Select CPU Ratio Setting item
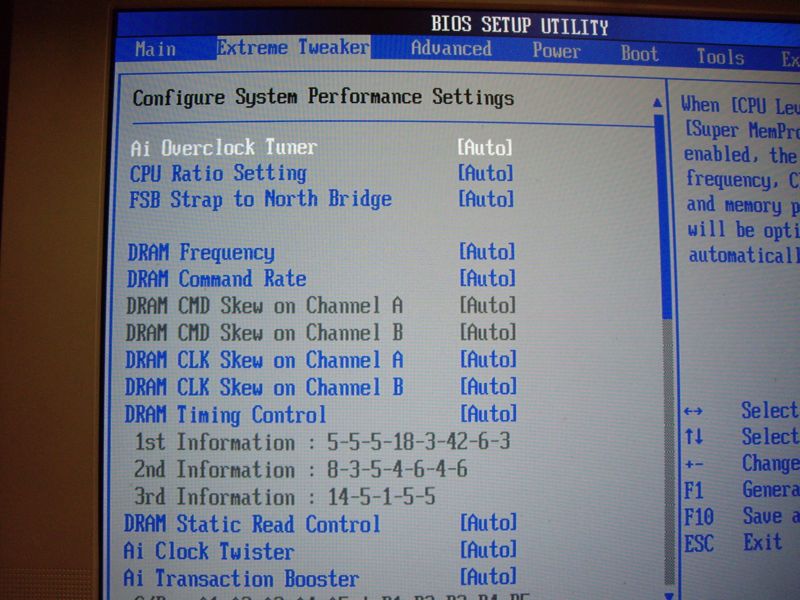800x600 pixels. pos(218,173)
